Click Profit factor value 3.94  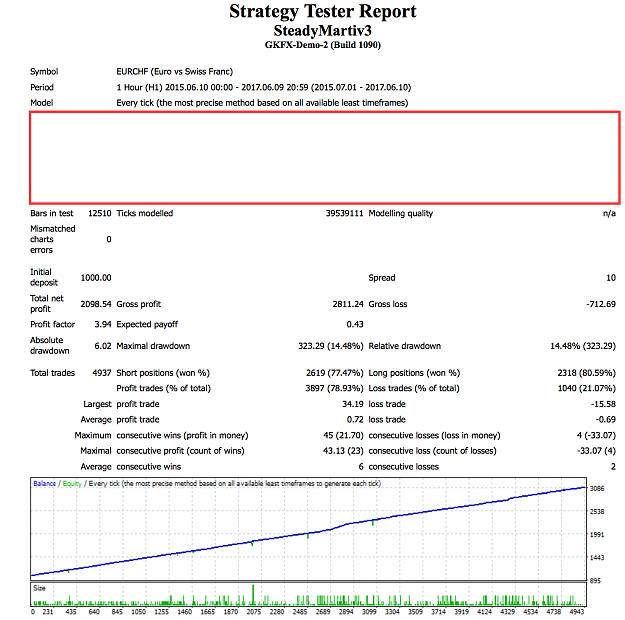tap(103, 325)
